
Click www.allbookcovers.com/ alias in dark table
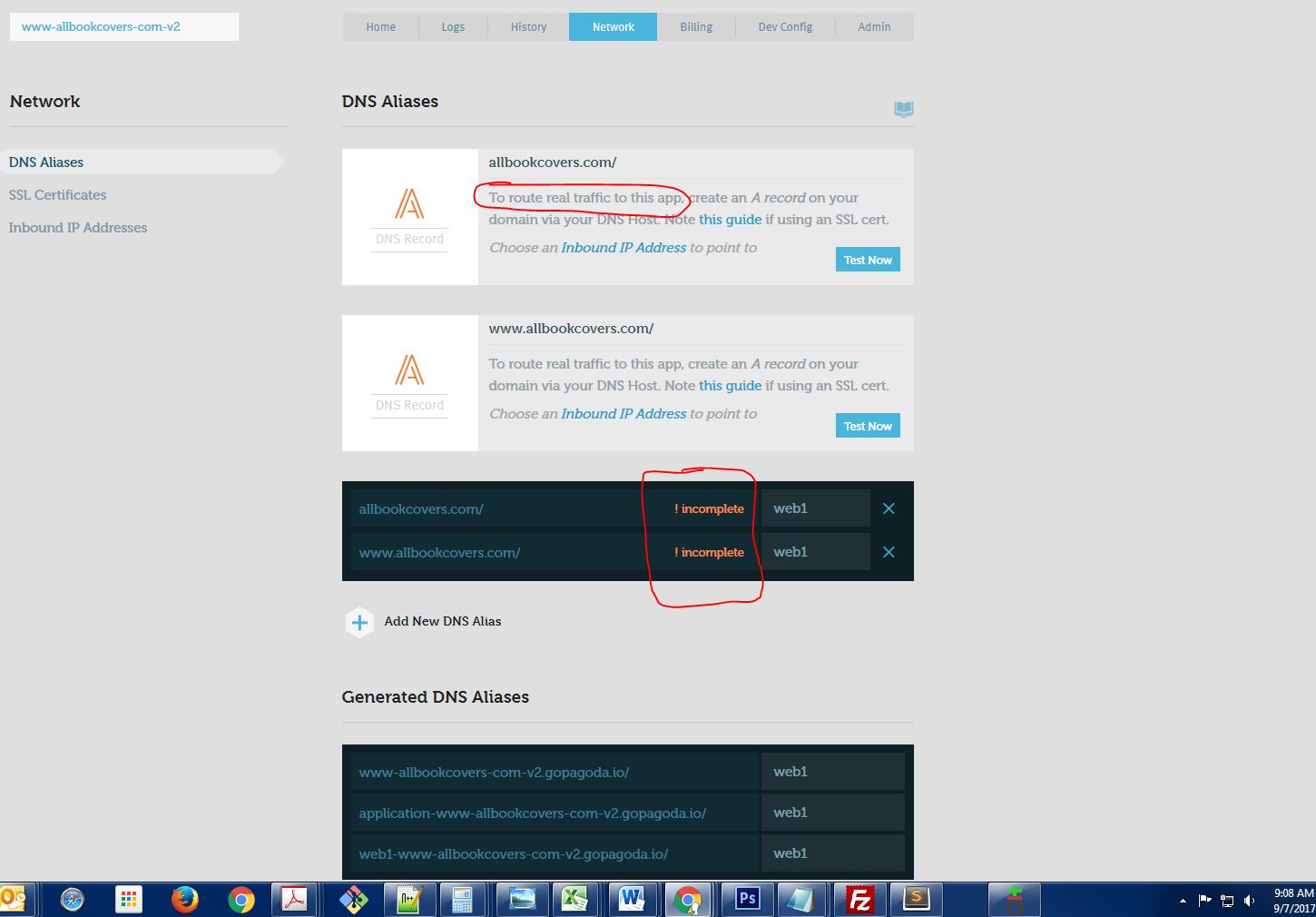(x=439, y=553)
